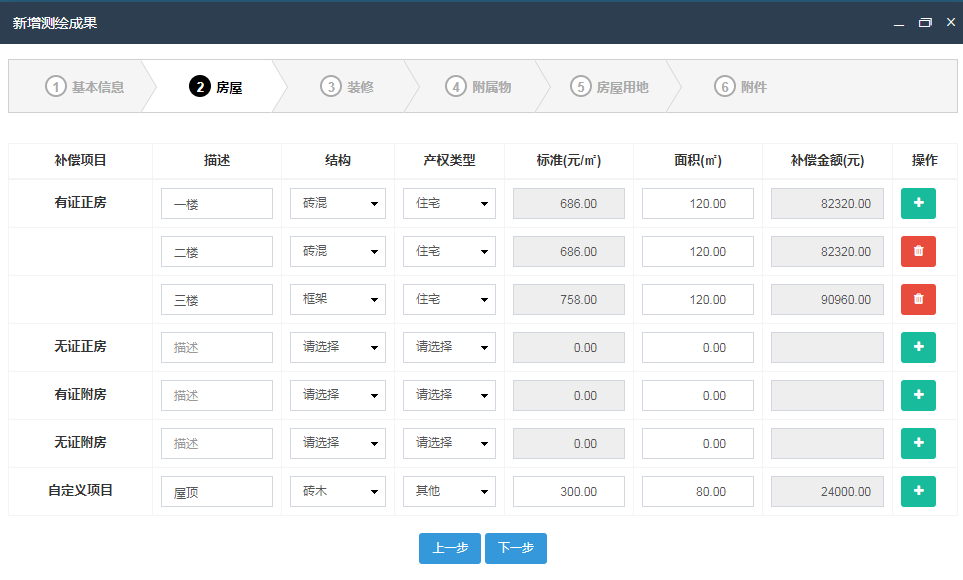Add row under 无证附房 with plus icon

click(918, 443)
